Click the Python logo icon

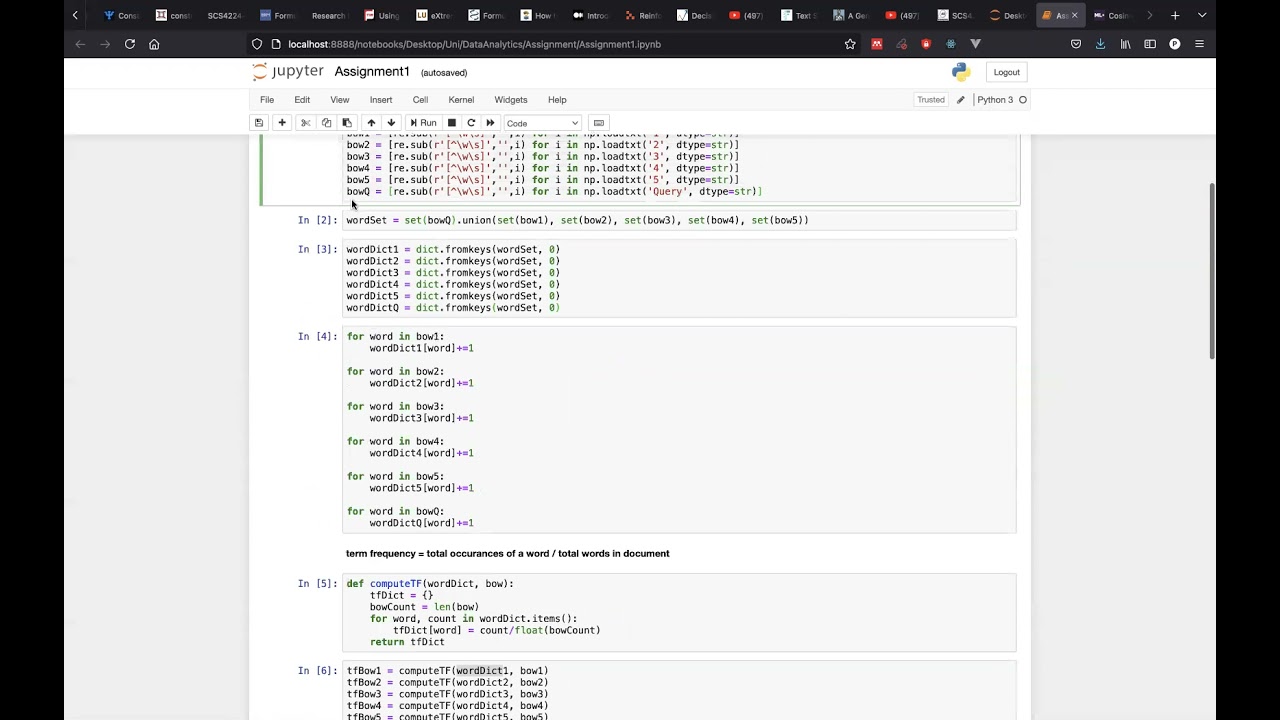[961, 72]
